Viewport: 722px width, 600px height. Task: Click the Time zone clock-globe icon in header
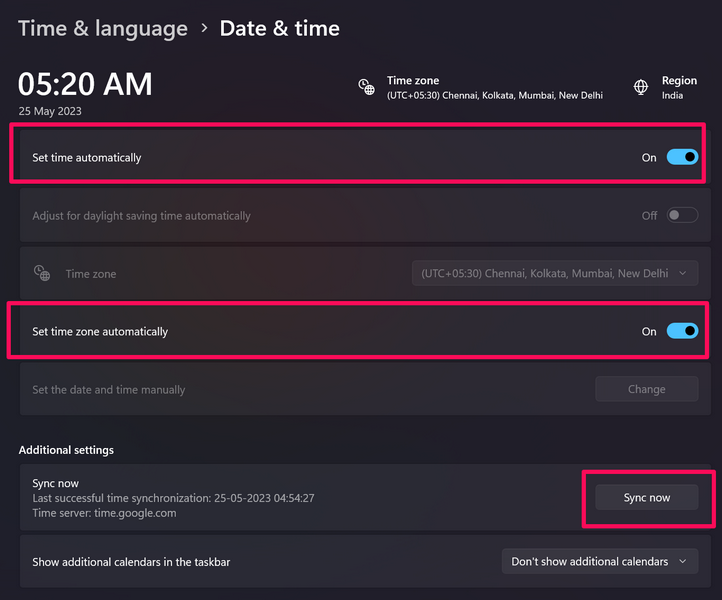click(x=367, y=88)
